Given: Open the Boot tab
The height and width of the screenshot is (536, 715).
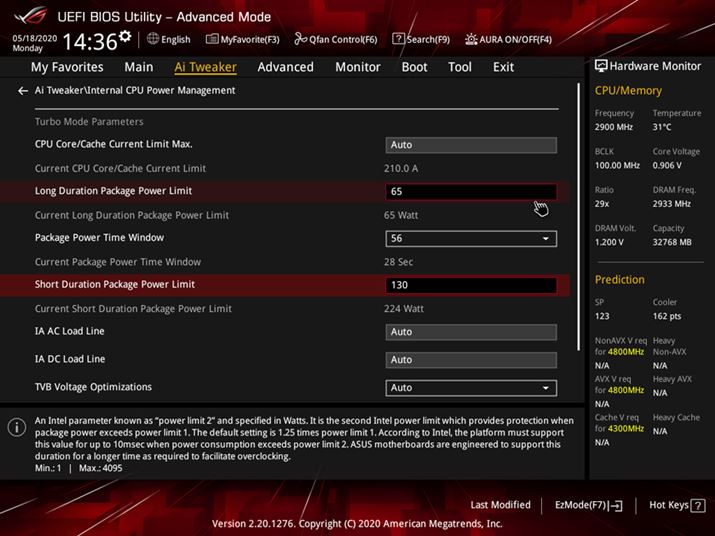Looking at the screenshot, I should 414,67.
